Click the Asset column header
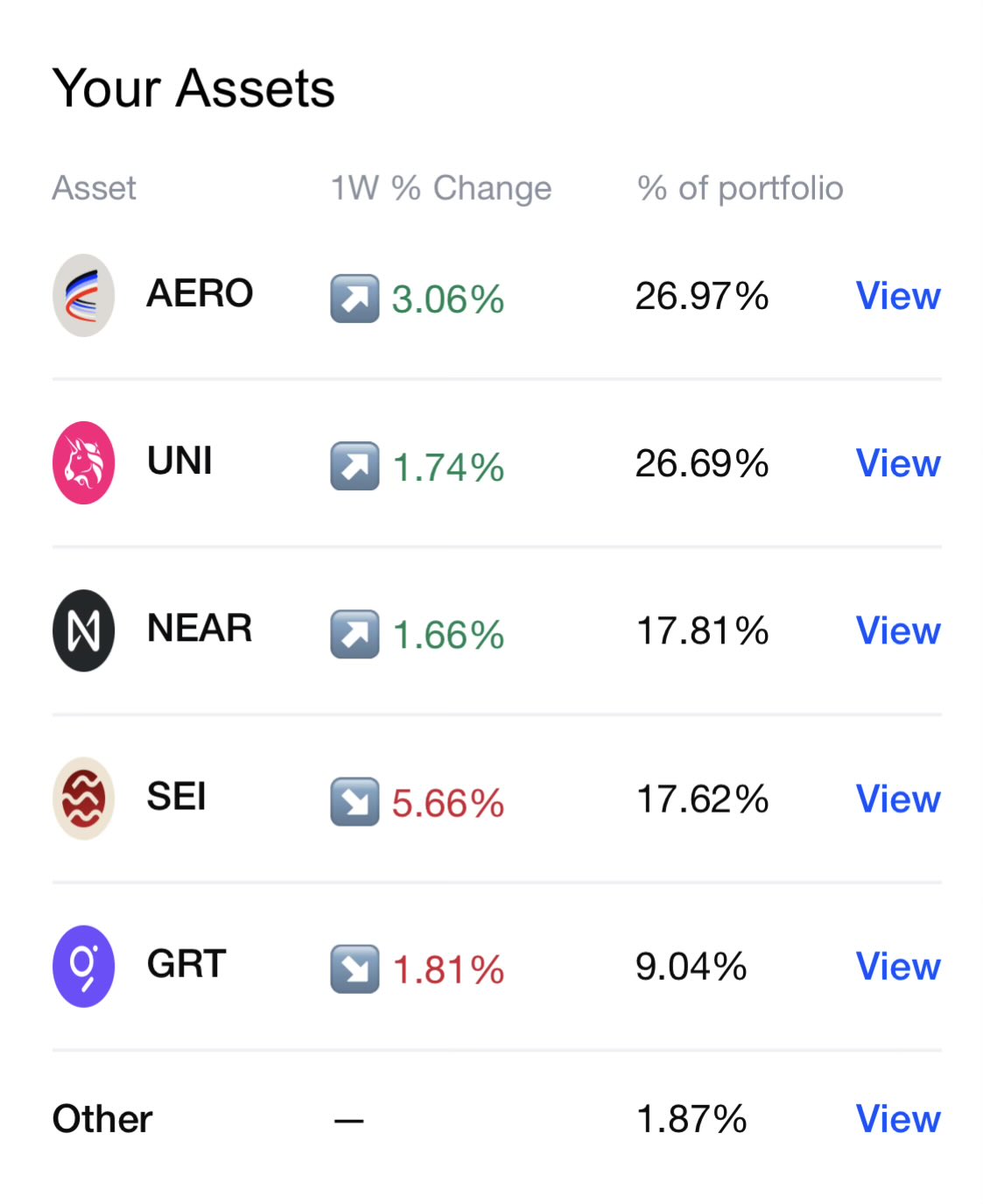The width and height of the screenshot is (983, 1204). (x=95, y=188)
